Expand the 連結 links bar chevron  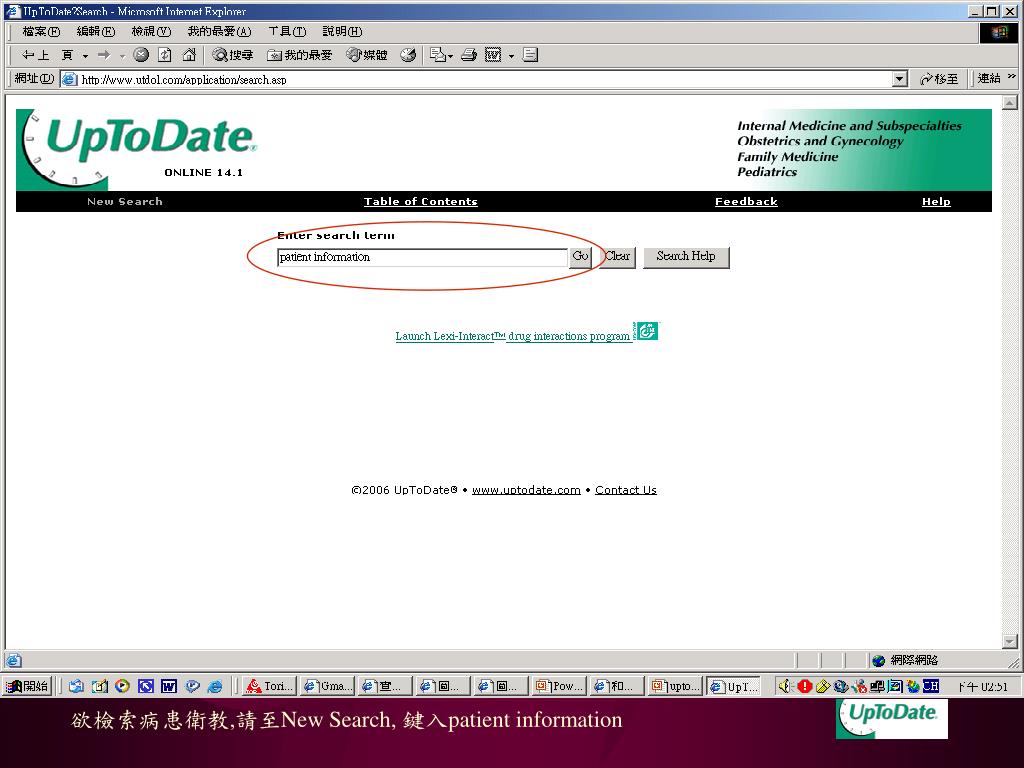1012,77
